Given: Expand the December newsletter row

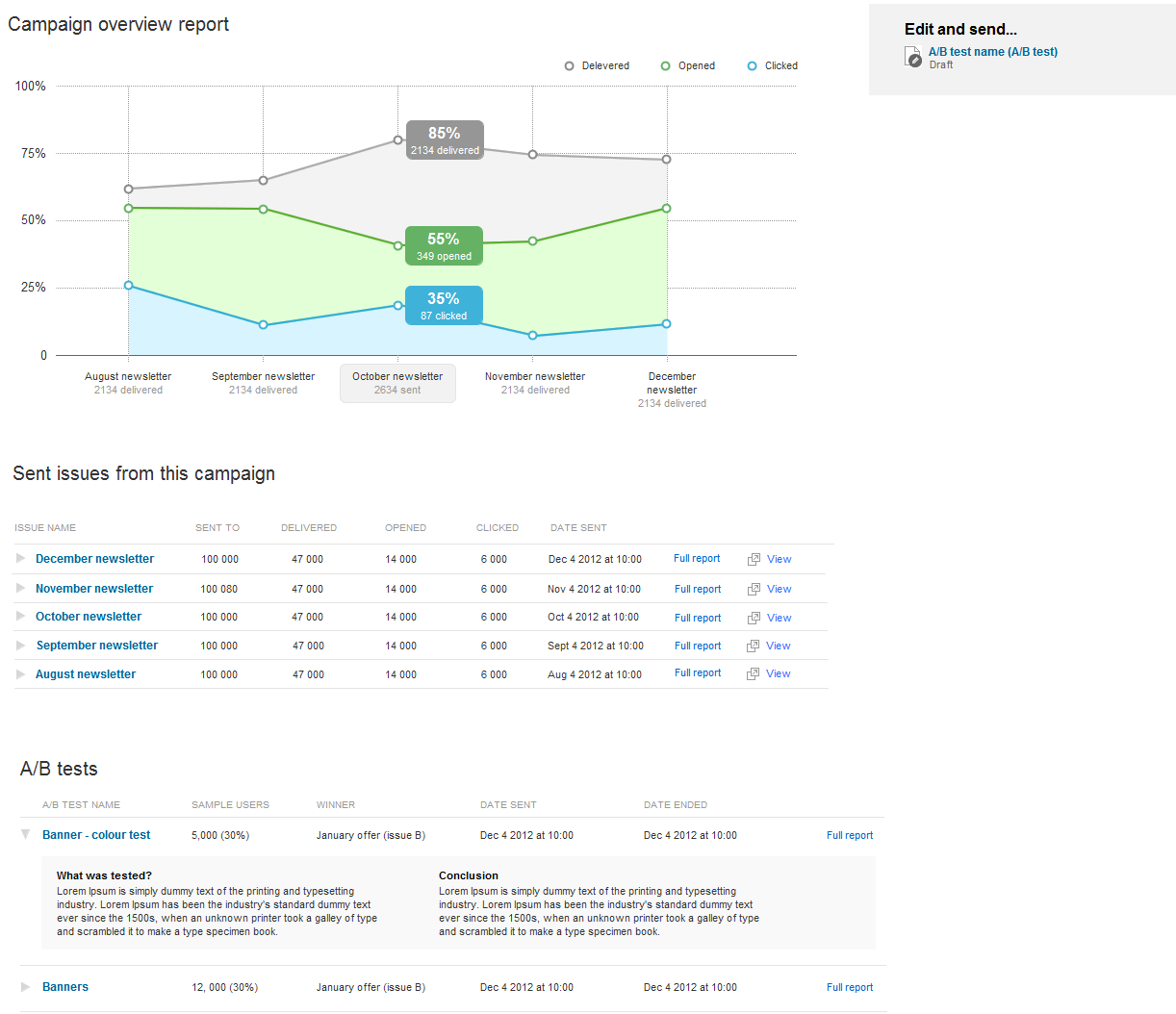Looking at the screenshot, I should (21, 558).
